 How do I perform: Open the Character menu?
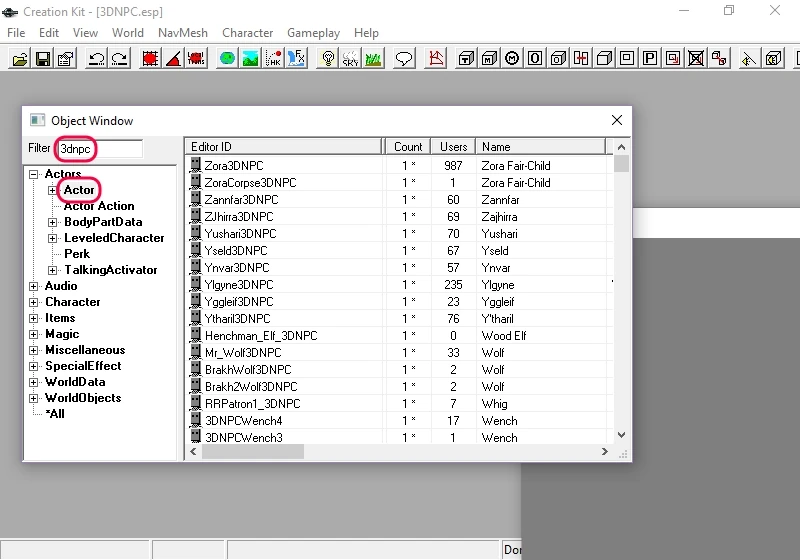click(247, 33)
